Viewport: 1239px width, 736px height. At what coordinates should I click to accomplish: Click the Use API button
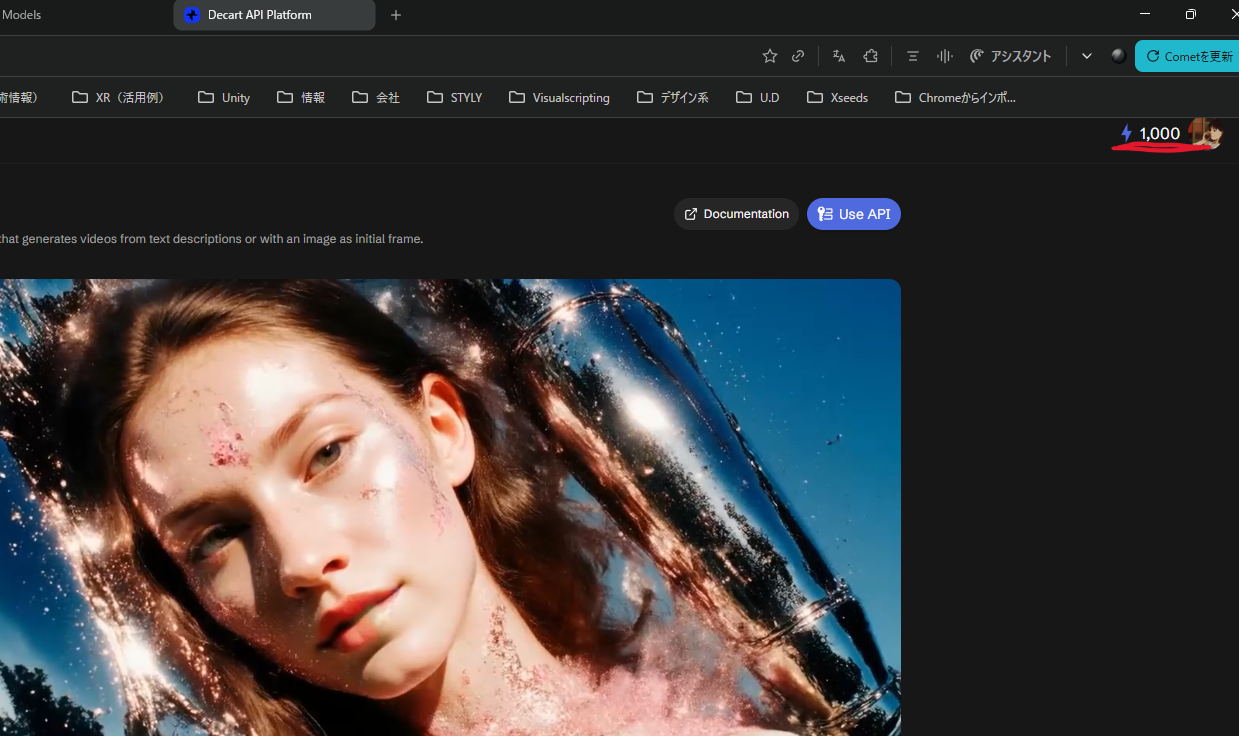pos(853,214)
